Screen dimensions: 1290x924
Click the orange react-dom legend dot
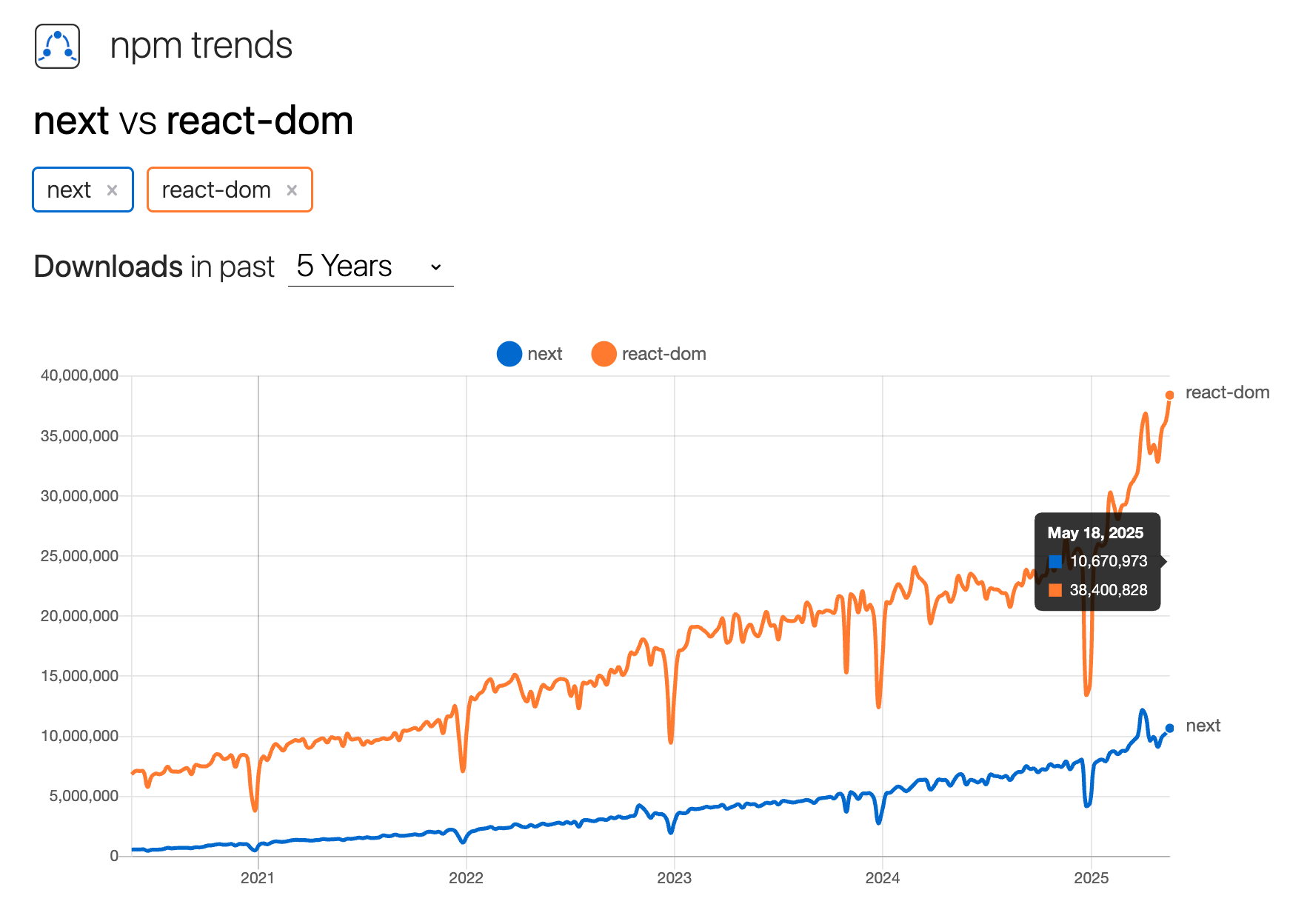tap(604, 354)
